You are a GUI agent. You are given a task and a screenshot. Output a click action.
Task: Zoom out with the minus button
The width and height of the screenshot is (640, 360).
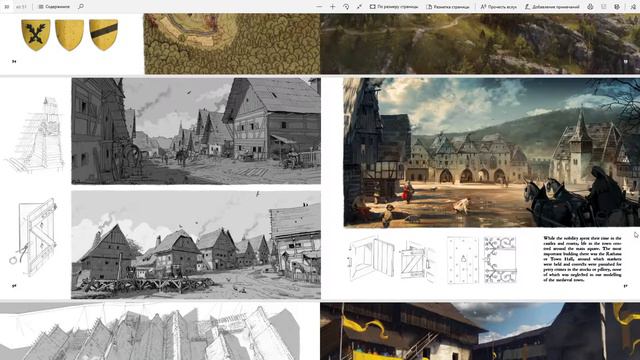pyautogui.click(x=319, y=7)
